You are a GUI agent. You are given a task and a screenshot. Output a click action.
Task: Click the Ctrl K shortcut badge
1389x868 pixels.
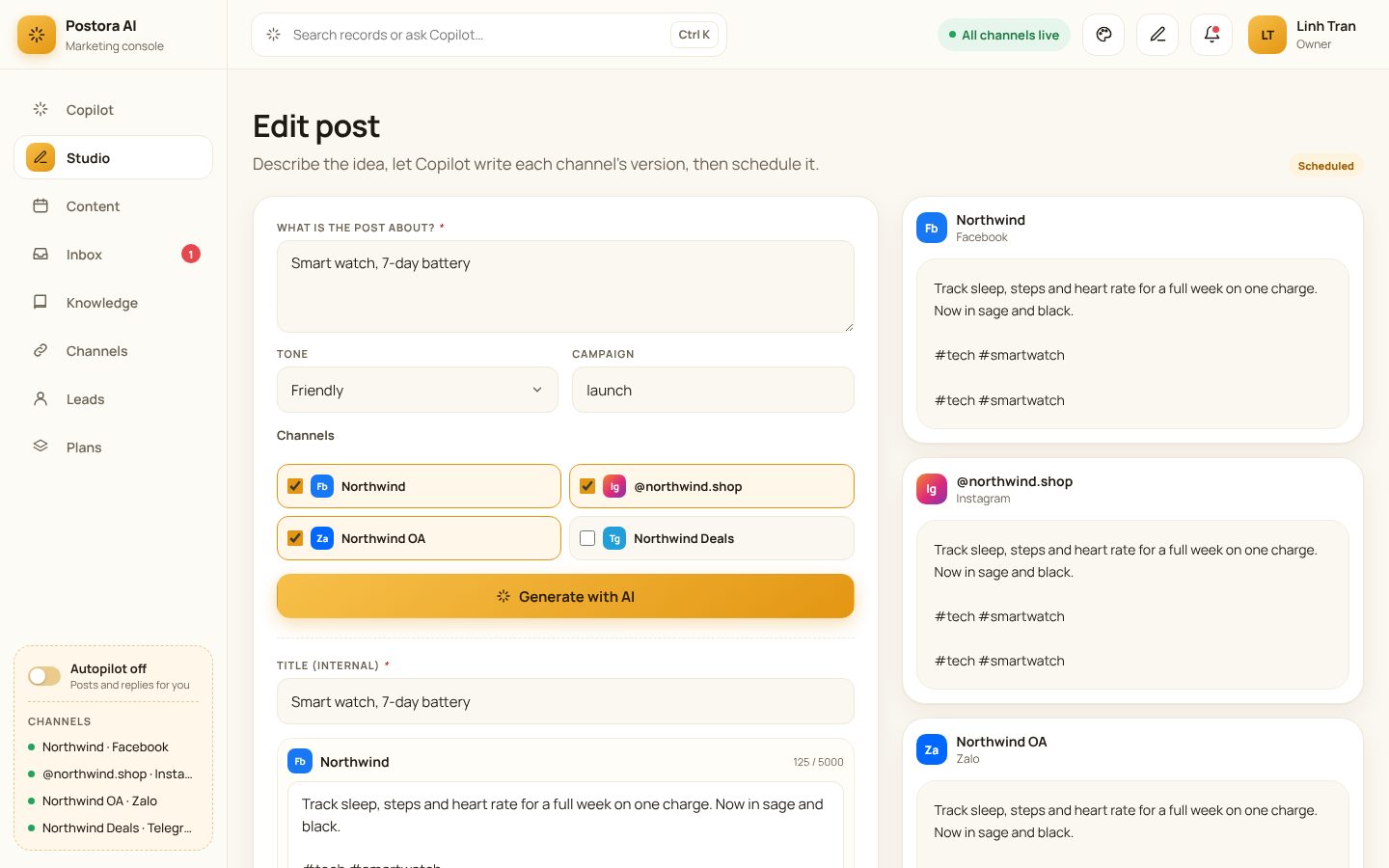point(694,35)
